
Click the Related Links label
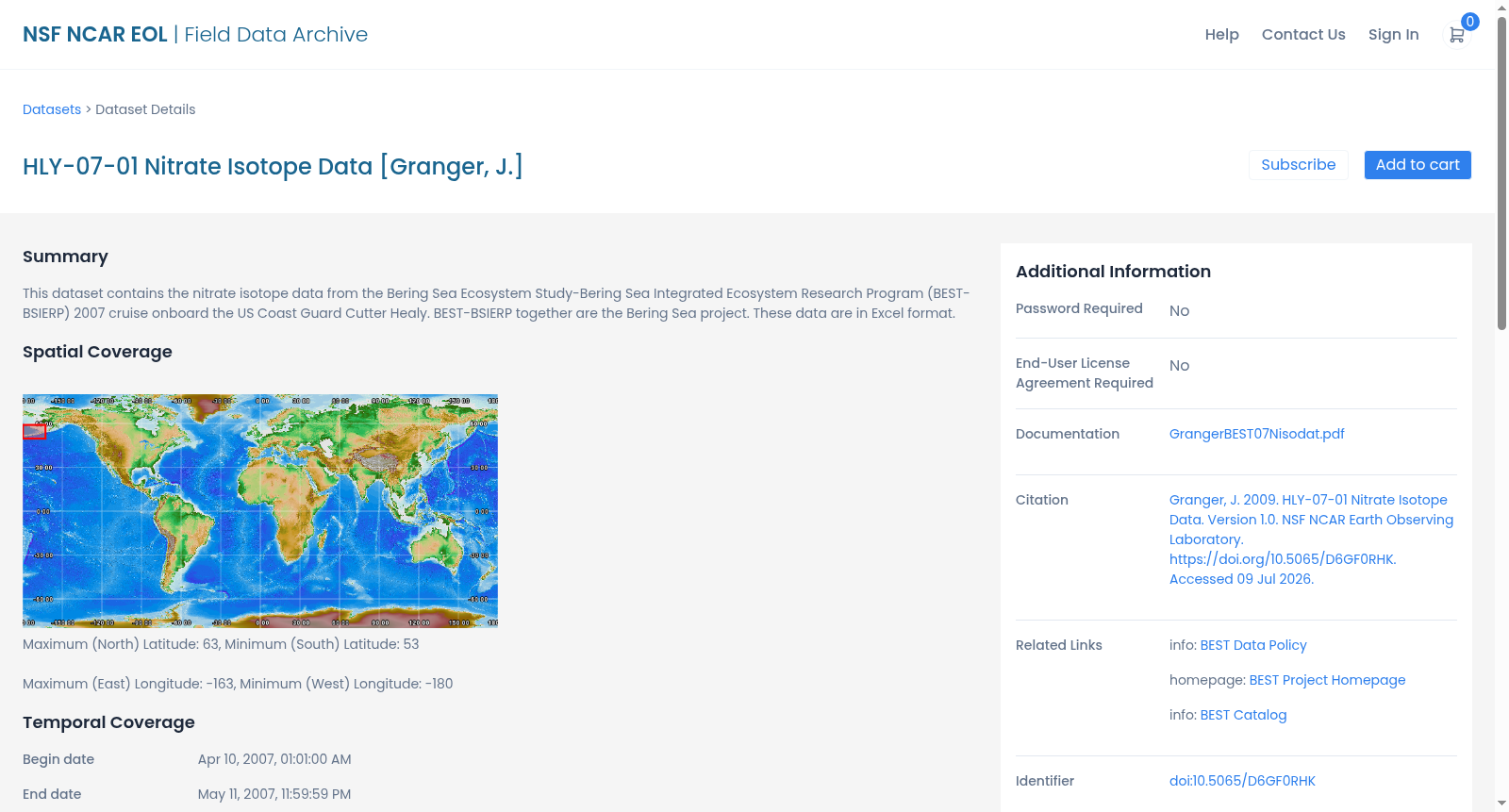tap(1059, 645)
